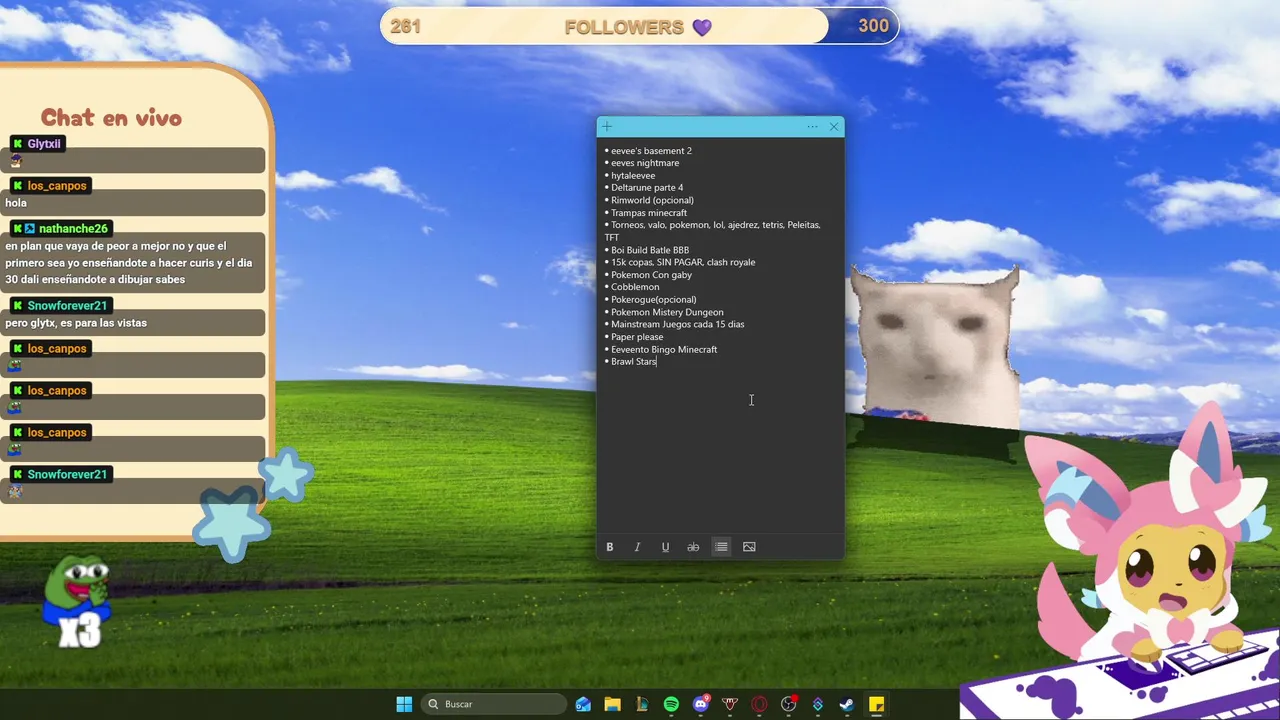Click the '15k copas, SIN PAGAR' line

point(683,262)
